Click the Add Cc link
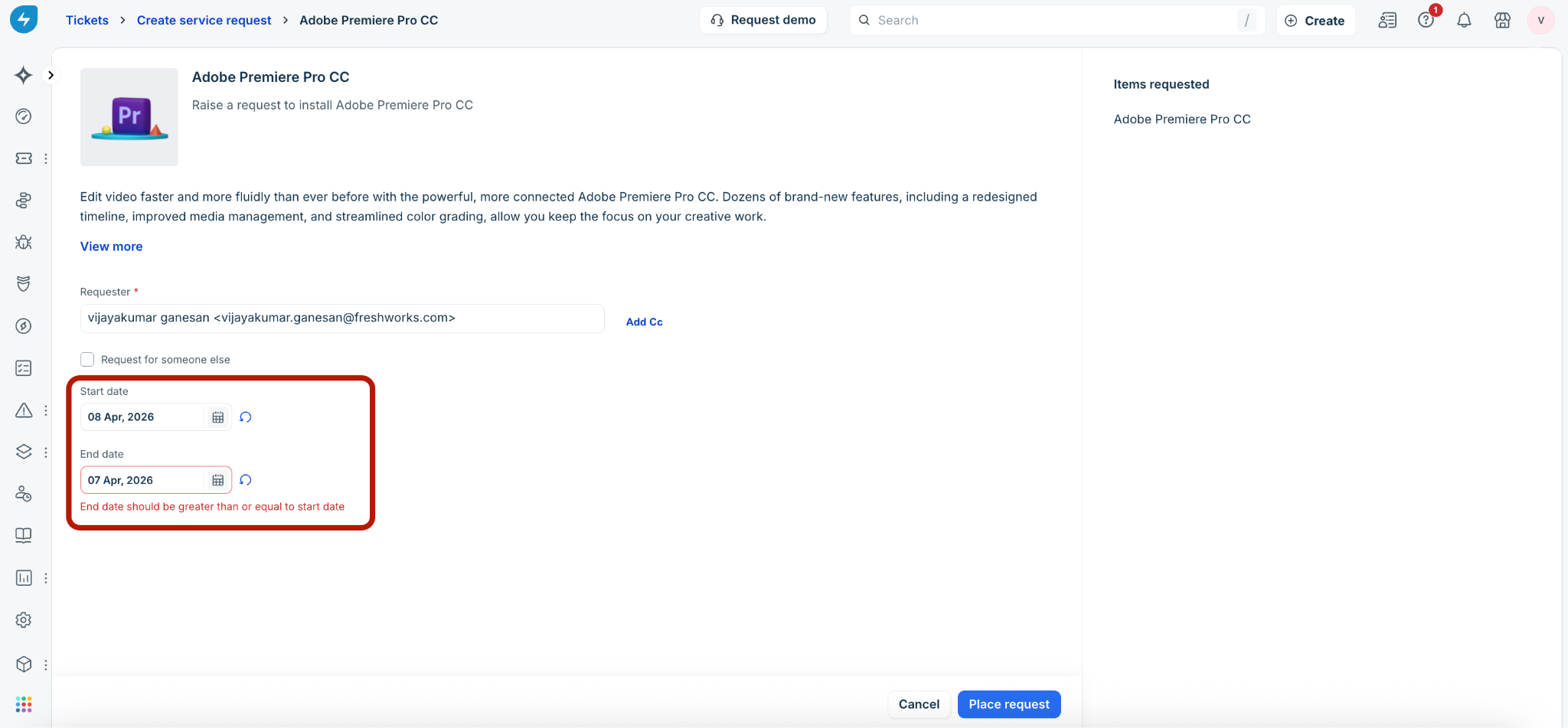 tap(644, 322)
